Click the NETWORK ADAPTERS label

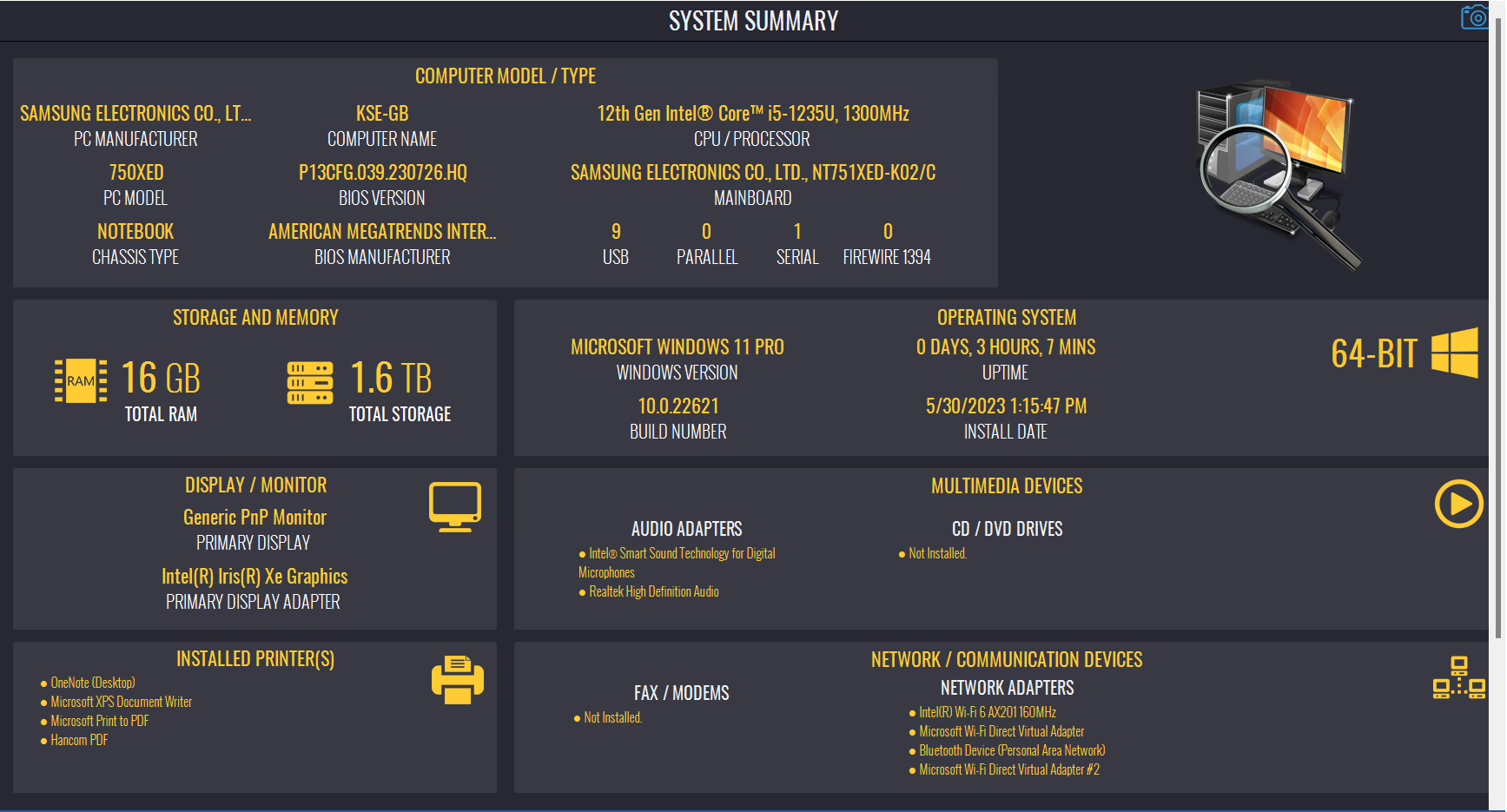pyautogui.click(x=1008, y=688)
